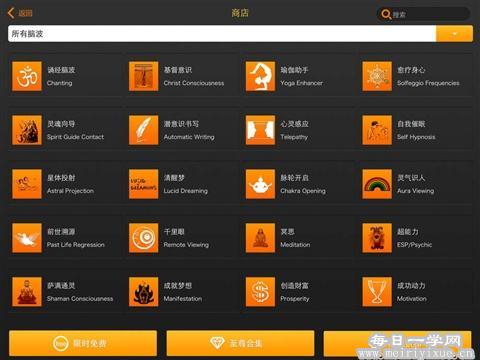Select the Spirit Guide Contact text
480x360 pixels.
[75, 137]
